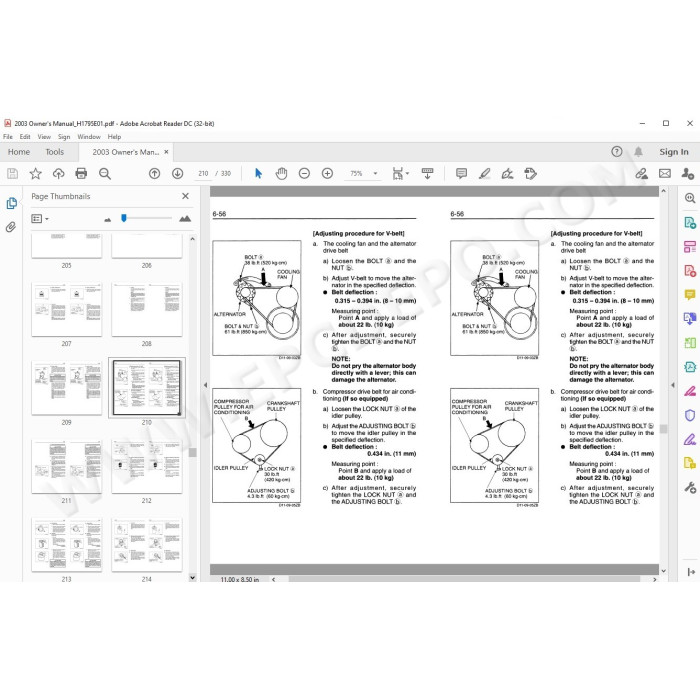Open the View menu
The width and height of the screenshot is (700, 700).
click(x=44, y=137)
